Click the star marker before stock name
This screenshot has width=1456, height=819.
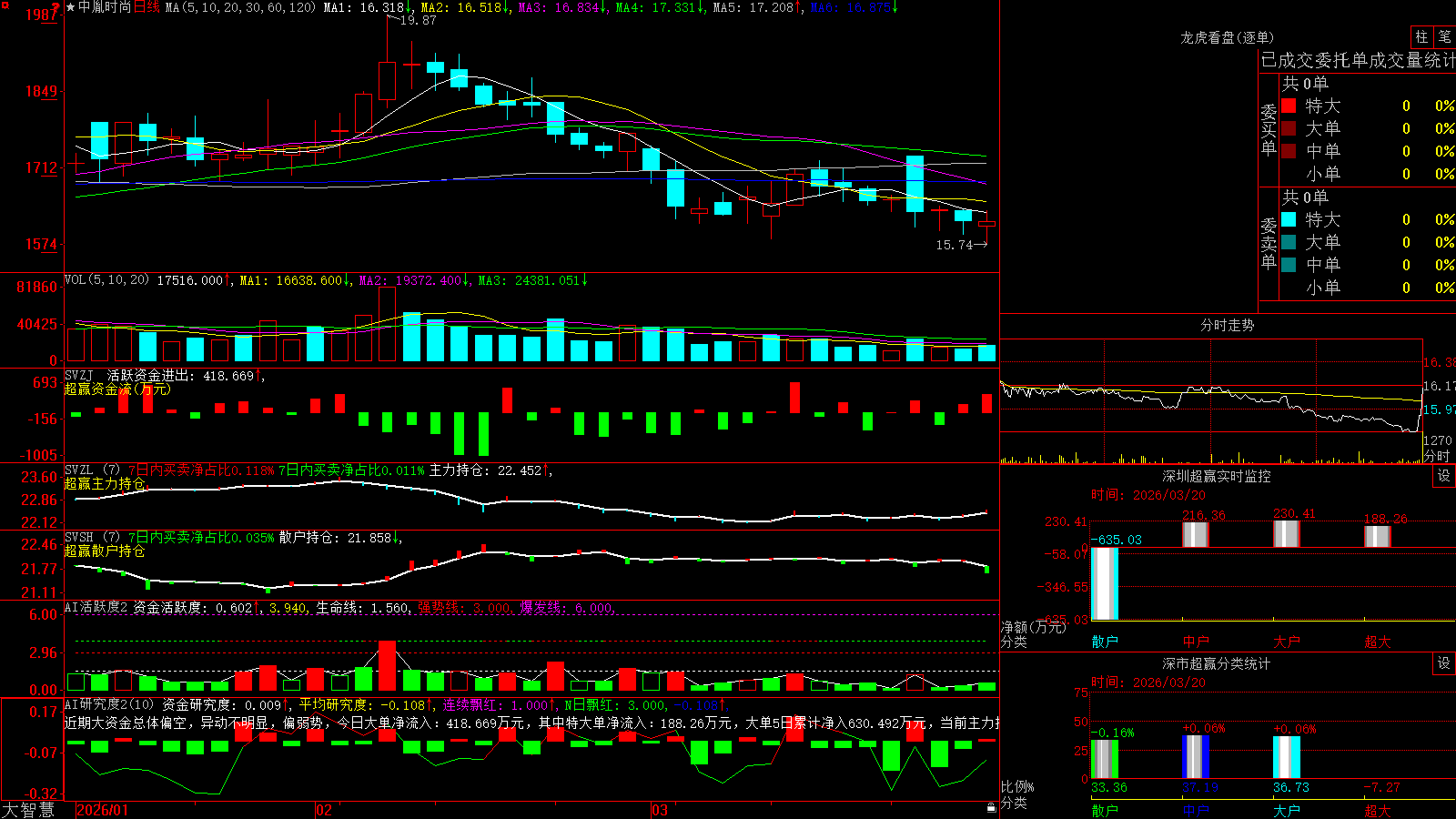pos(70,7)
